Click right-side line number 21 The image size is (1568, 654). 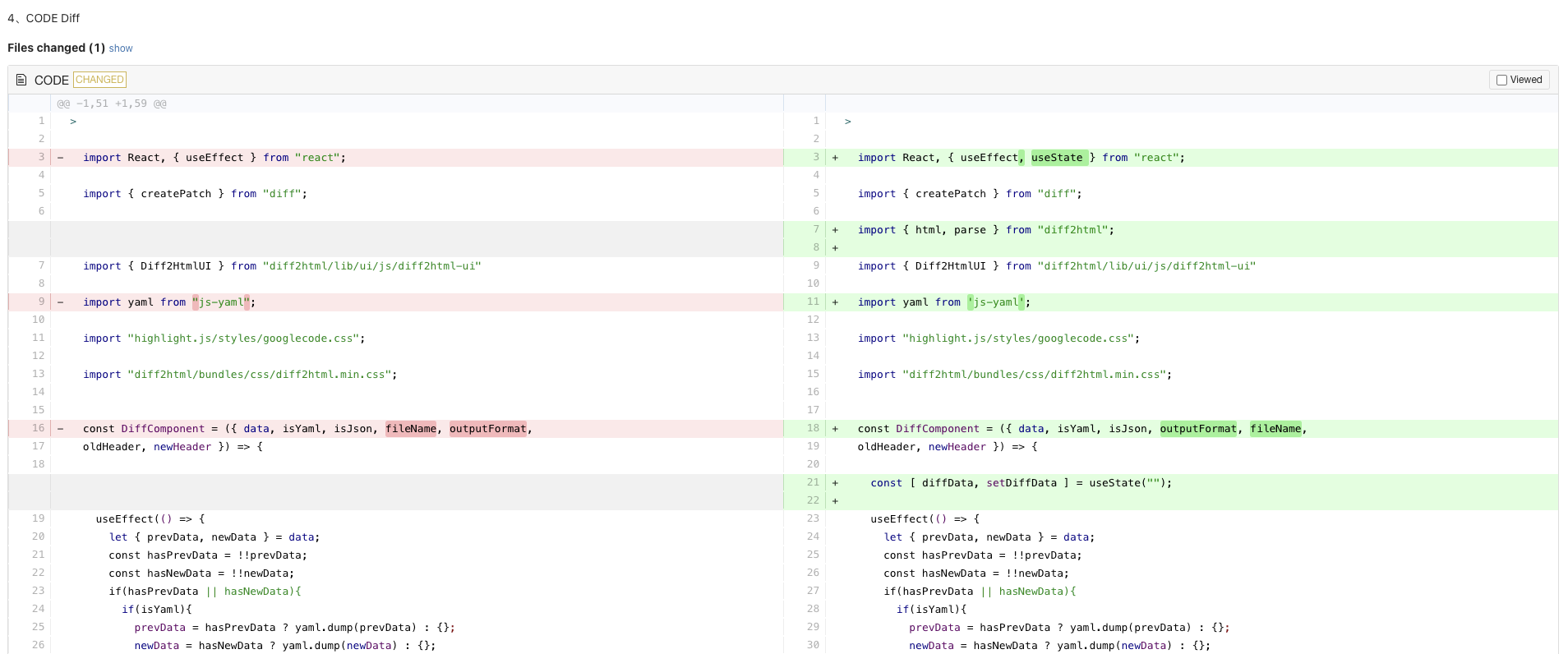813,482
